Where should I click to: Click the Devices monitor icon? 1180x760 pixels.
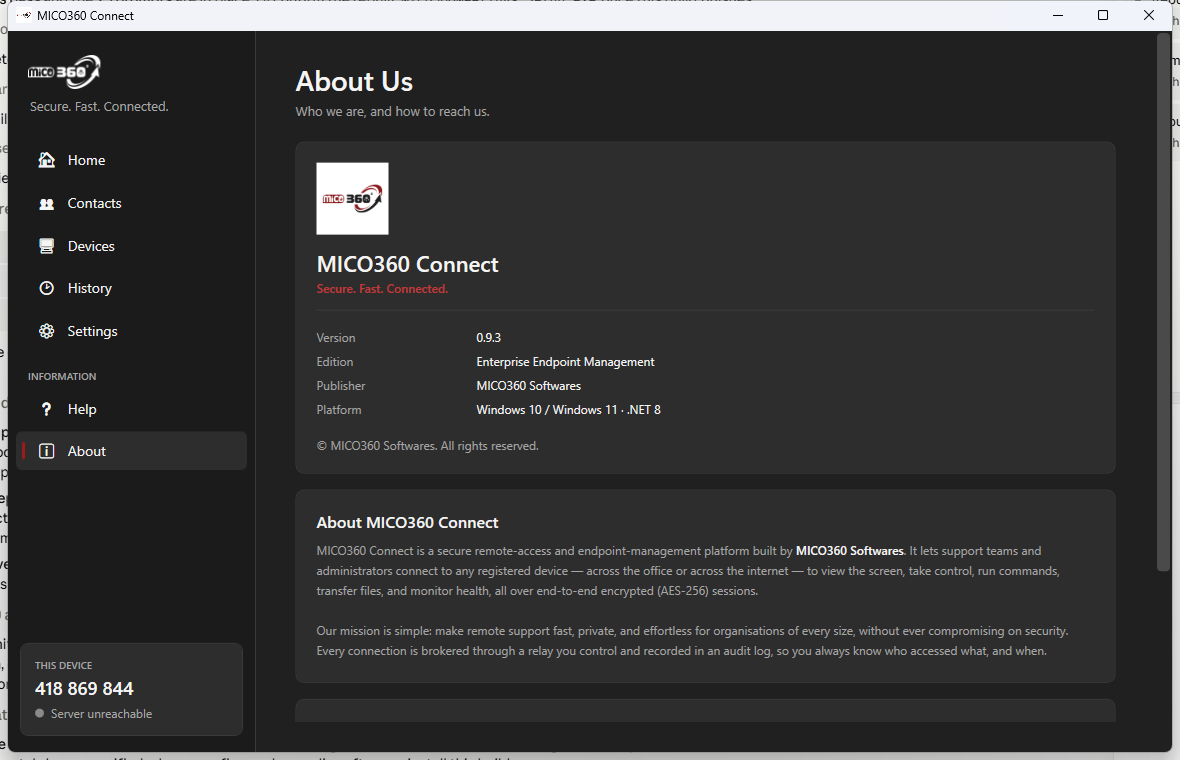47,246
